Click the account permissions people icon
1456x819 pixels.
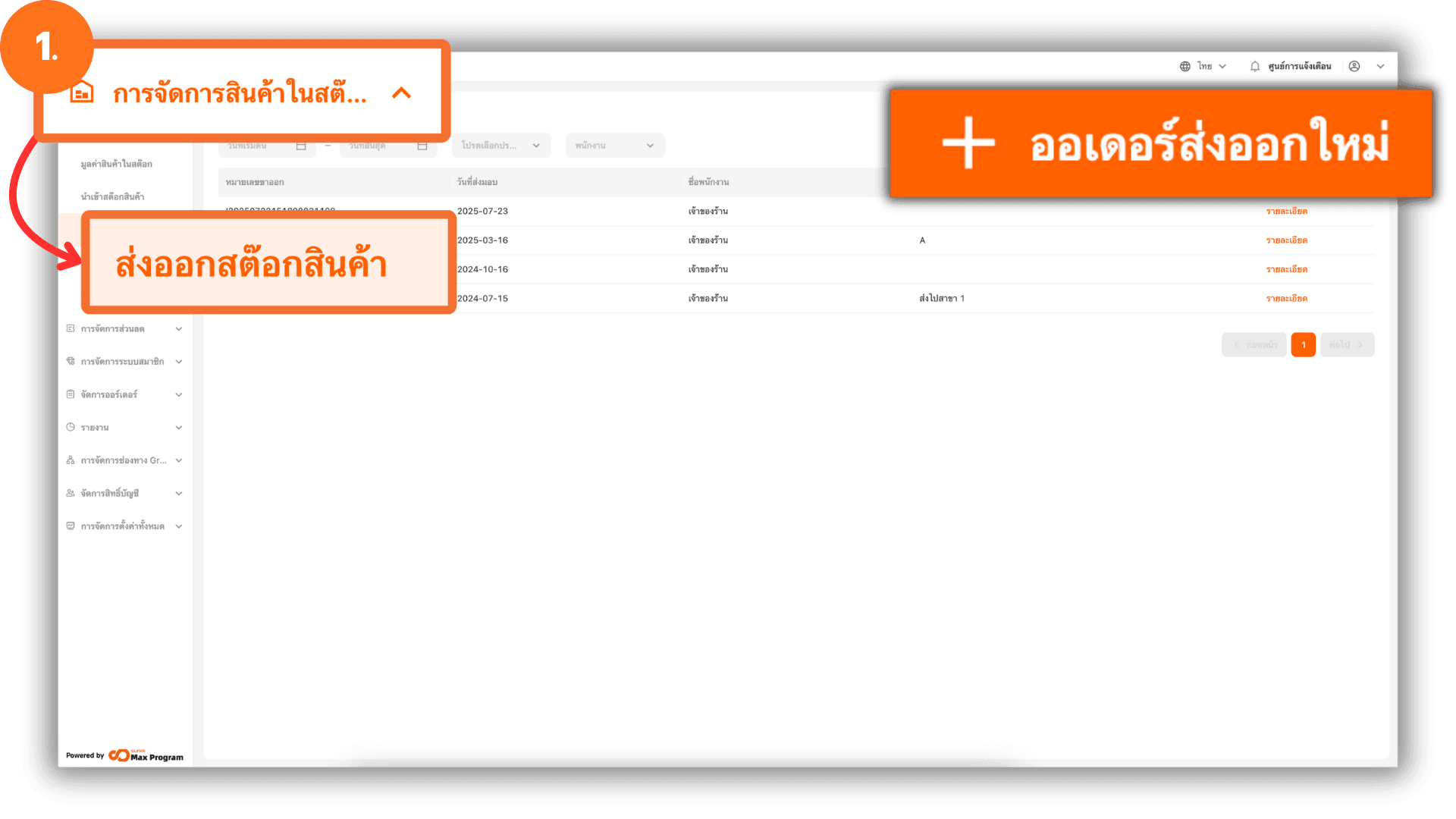[71, 493]
